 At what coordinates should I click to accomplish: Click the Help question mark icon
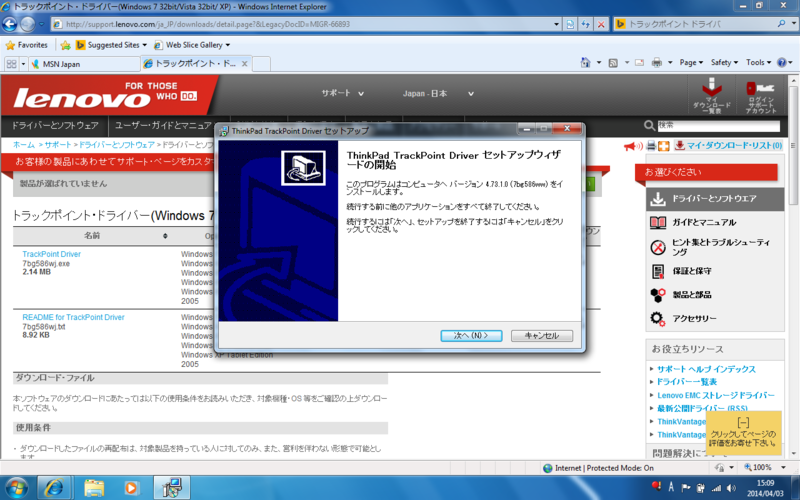coord(782,62)
